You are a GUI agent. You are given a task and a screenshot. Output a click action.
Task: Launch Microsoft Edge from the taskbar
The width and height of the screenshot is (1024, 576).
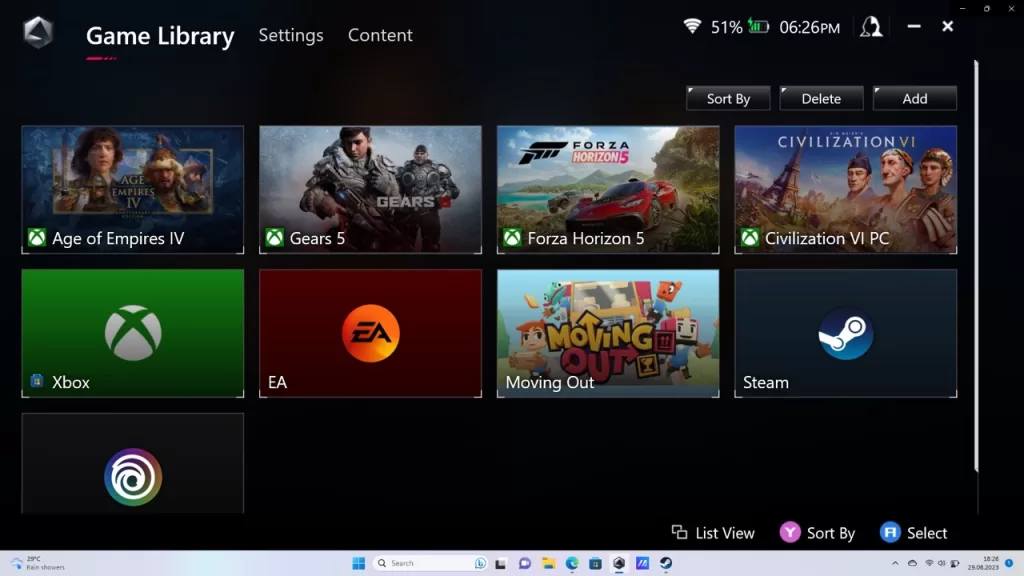pos(572,563)
